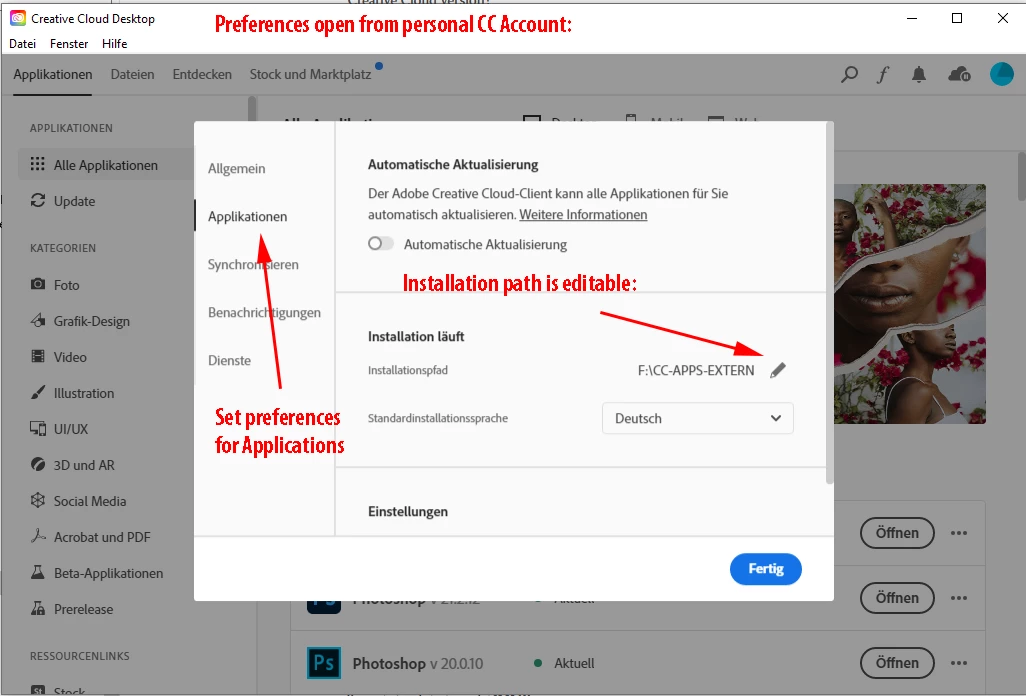Click the search magnifier icon

coord(849,75)
